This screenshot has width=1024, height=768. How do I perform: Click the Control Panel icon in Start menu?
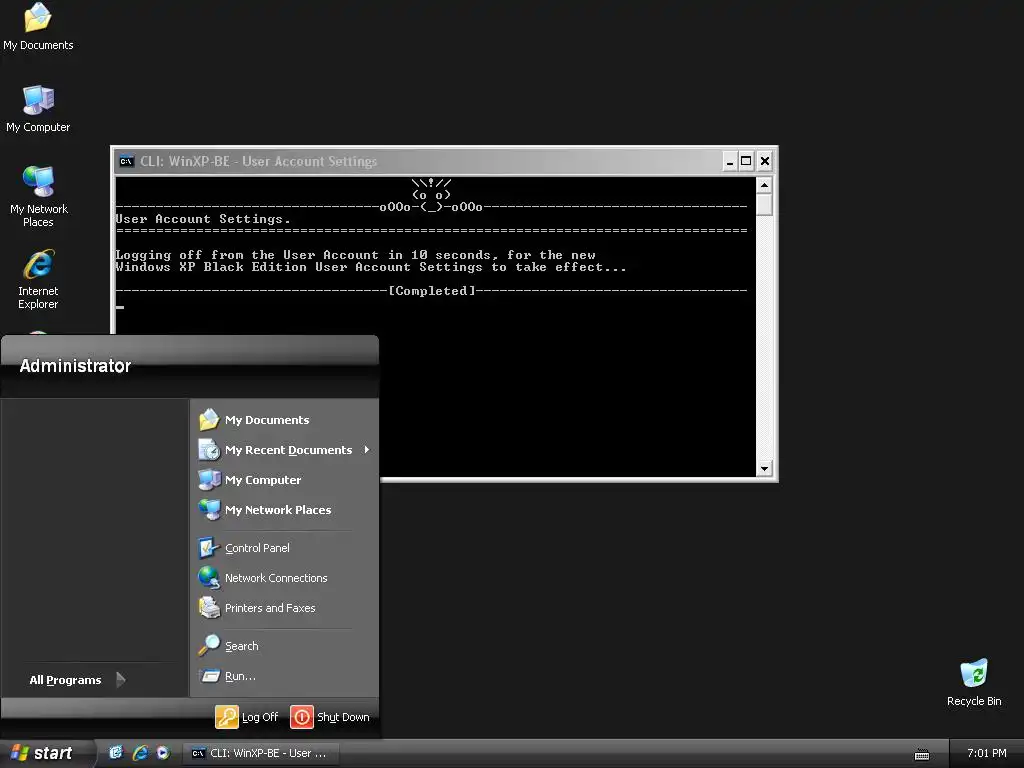click(x=209, y=547)
